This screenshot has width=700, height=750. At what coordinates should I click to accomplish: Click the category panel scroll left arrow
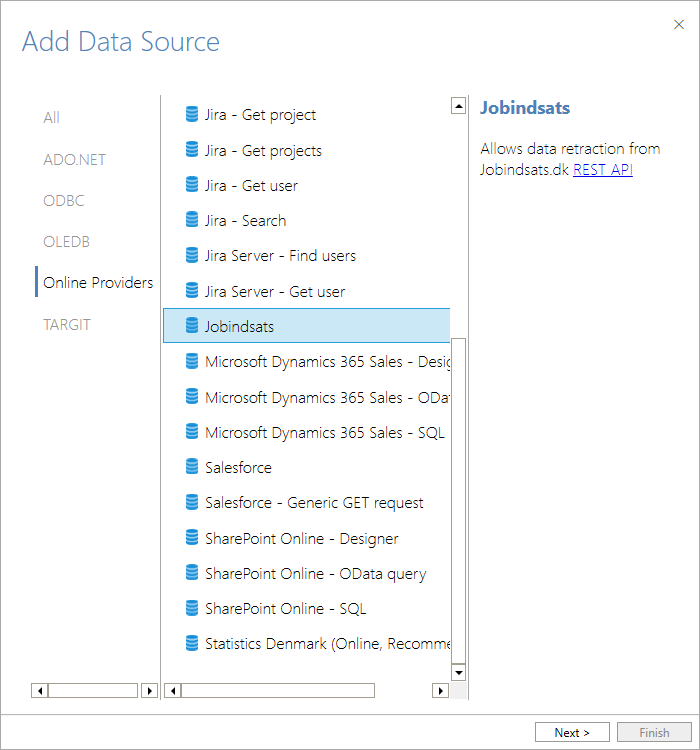tap(40, 691)
